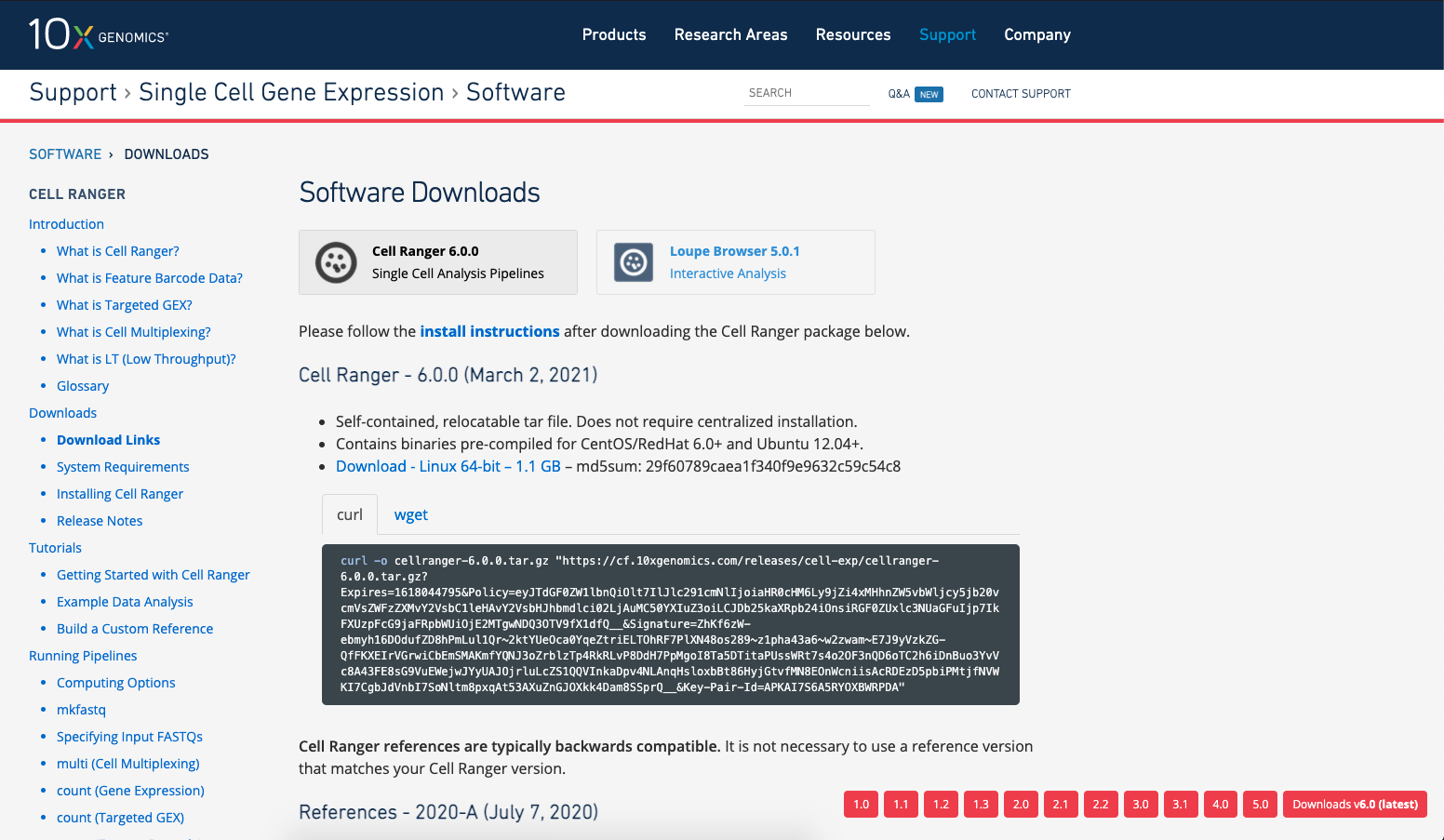Image resolution: width=1444 pixels, height=840 pixels.
Task: Open Running Pipelines section
Action: click(x=83, y=656)
